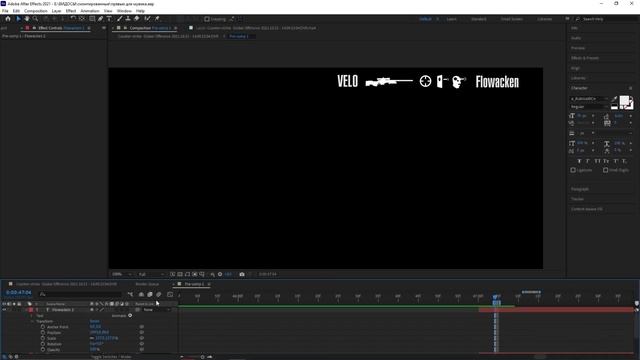Click the stroke color swatch in Character
The height and width of the screenshot is (360, 640).
[629, 104]
